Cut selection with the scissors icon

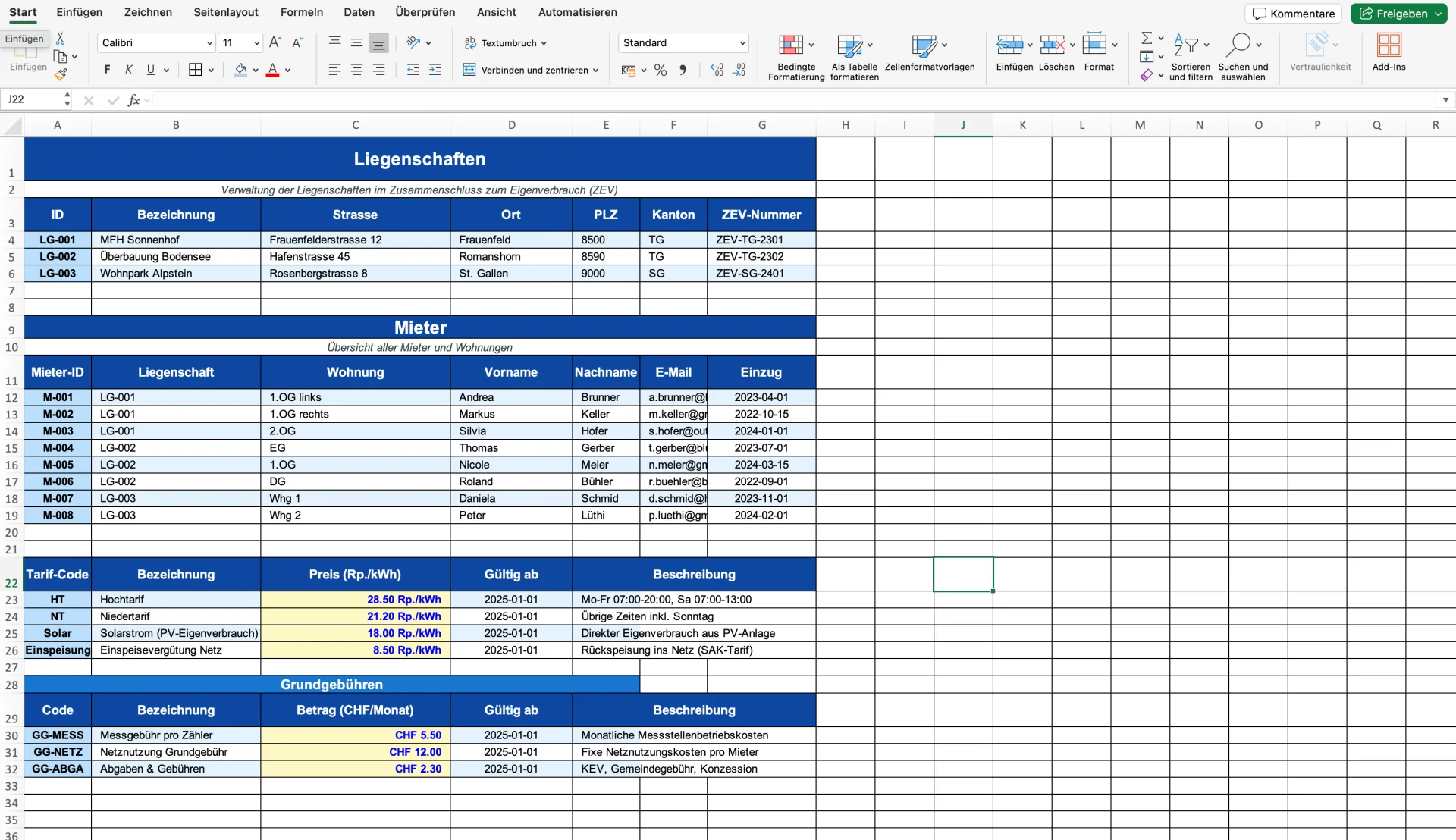(60, 39)
